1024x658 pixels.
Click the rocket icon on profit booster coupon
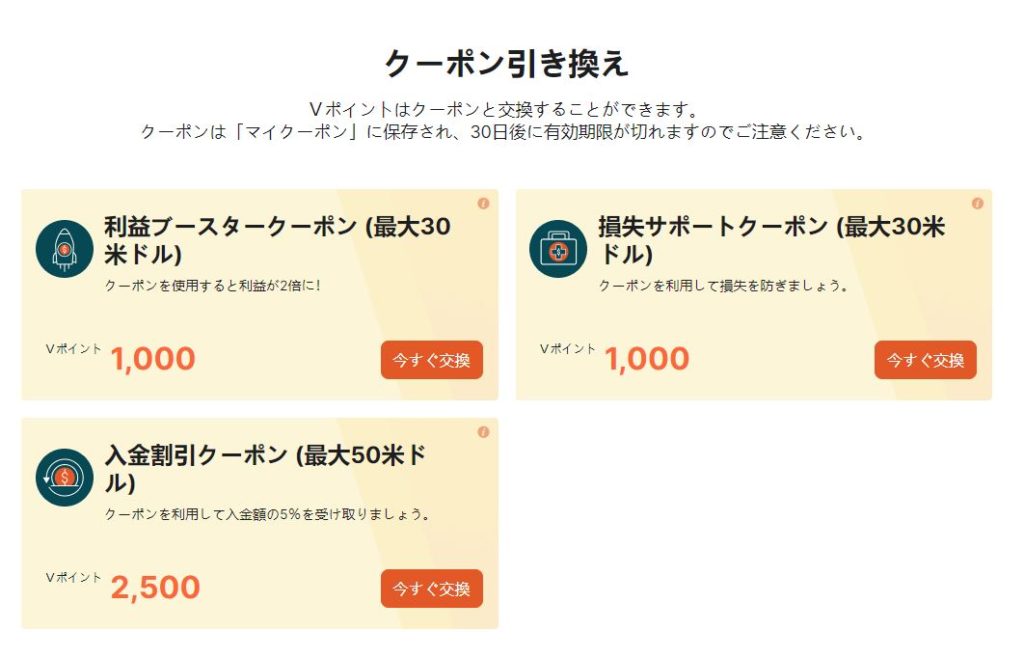click(x=64, y=248)
